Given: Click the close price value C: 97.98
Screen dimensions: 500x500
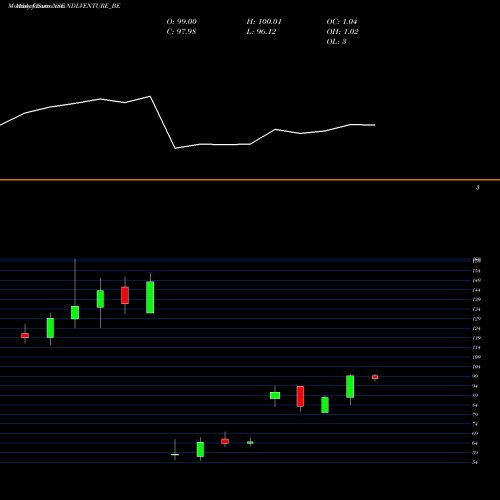Looking at the screenshot, I should pyautogui.click(x=181, y=32).
